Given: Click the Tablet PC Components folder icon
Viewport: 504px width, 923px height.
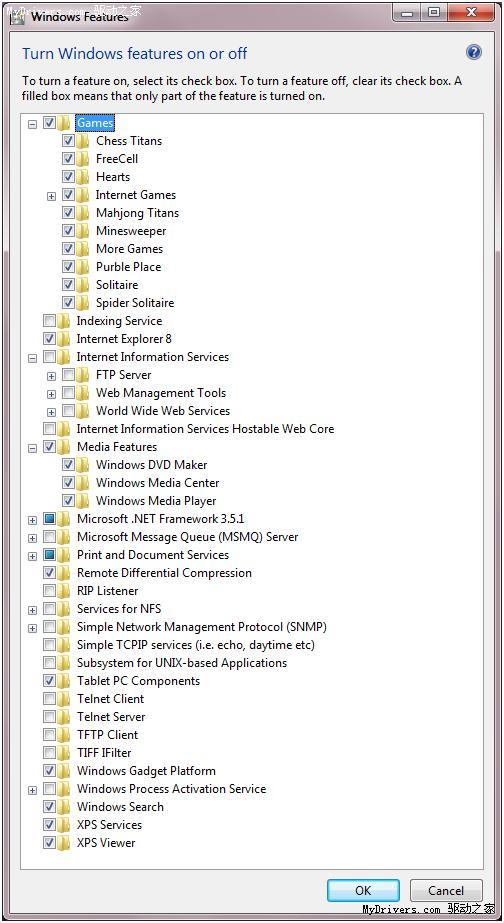Looking at the screenshot, I should pyautogui.click(x=64, y=681).
